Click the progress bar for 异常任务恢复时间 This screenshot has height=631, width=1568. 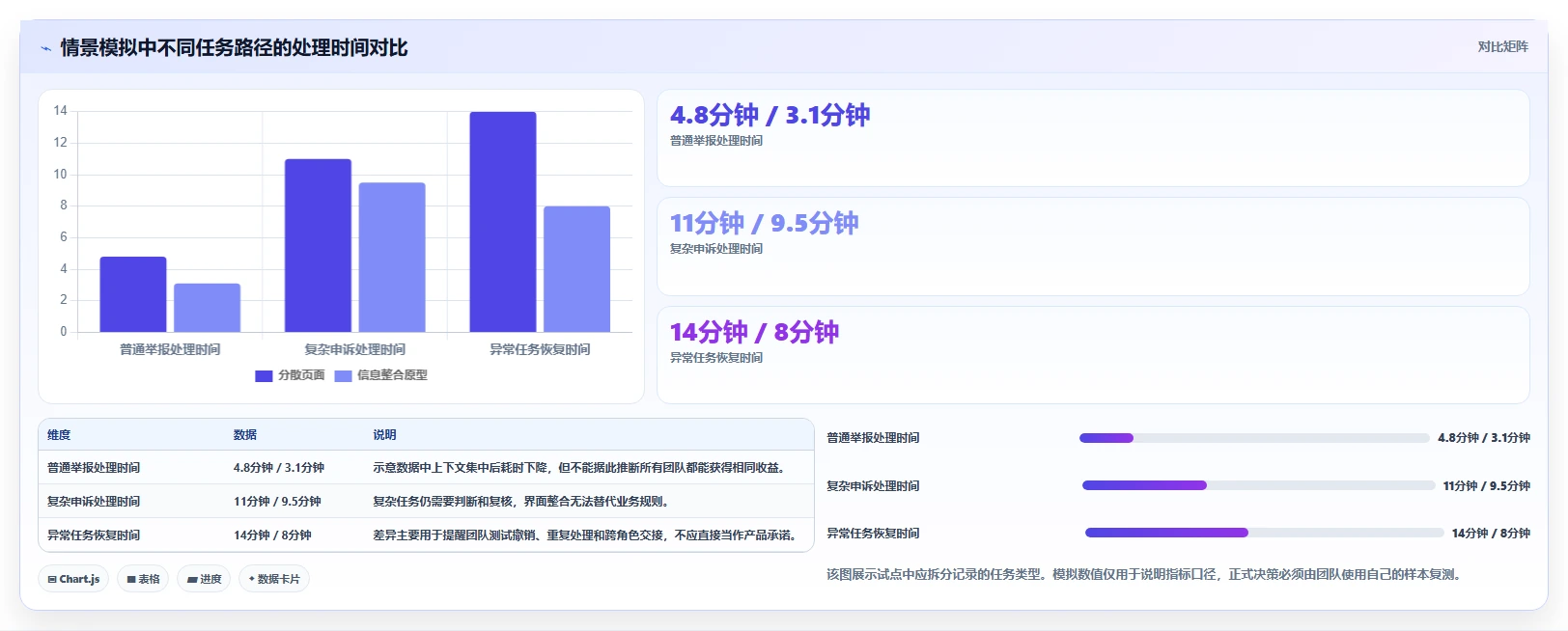click(1264, 533)
